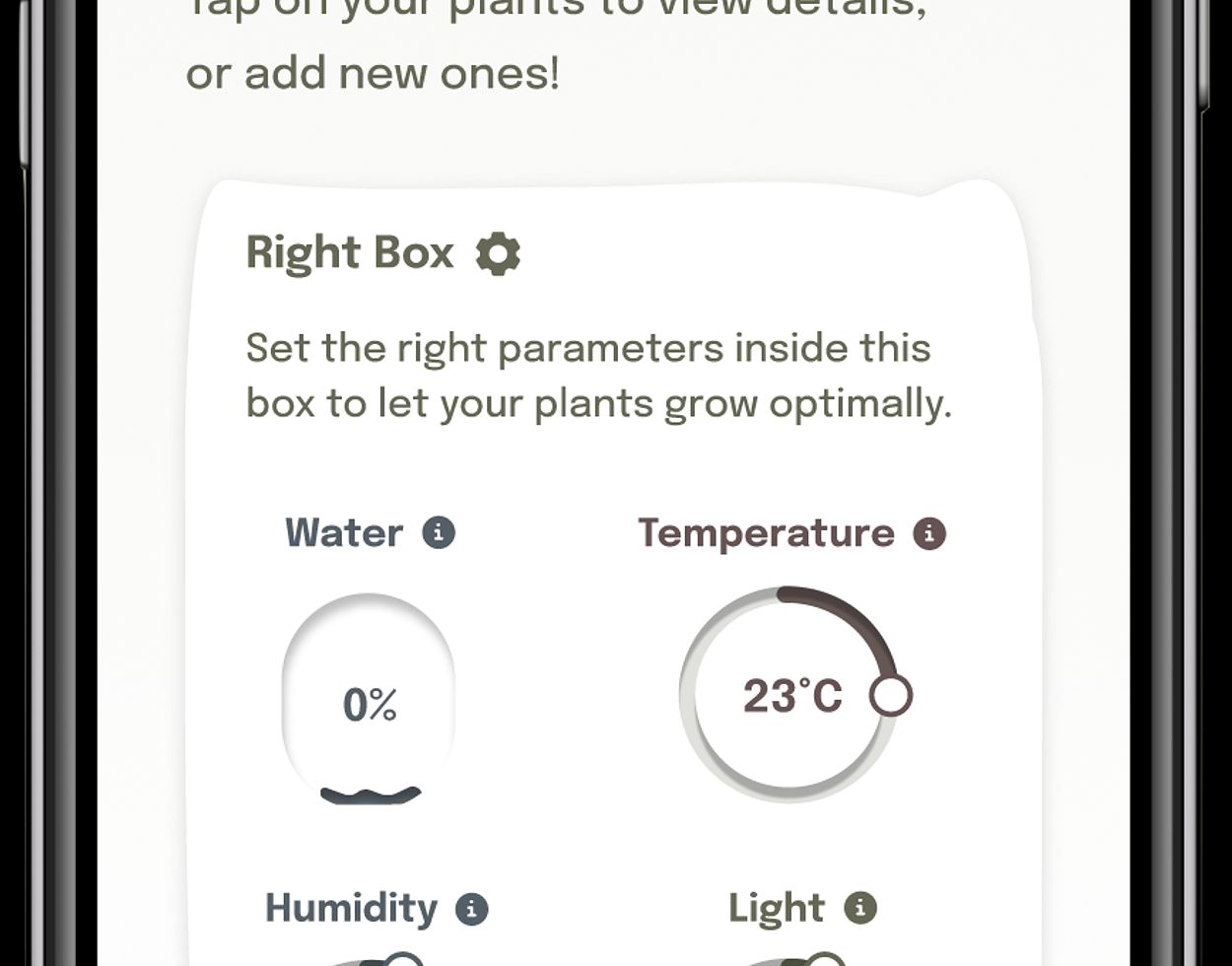The width and height of the screenshot is (1232, 966).
Task: Click the 'or add new ones!' text
Action: [373, 74]
